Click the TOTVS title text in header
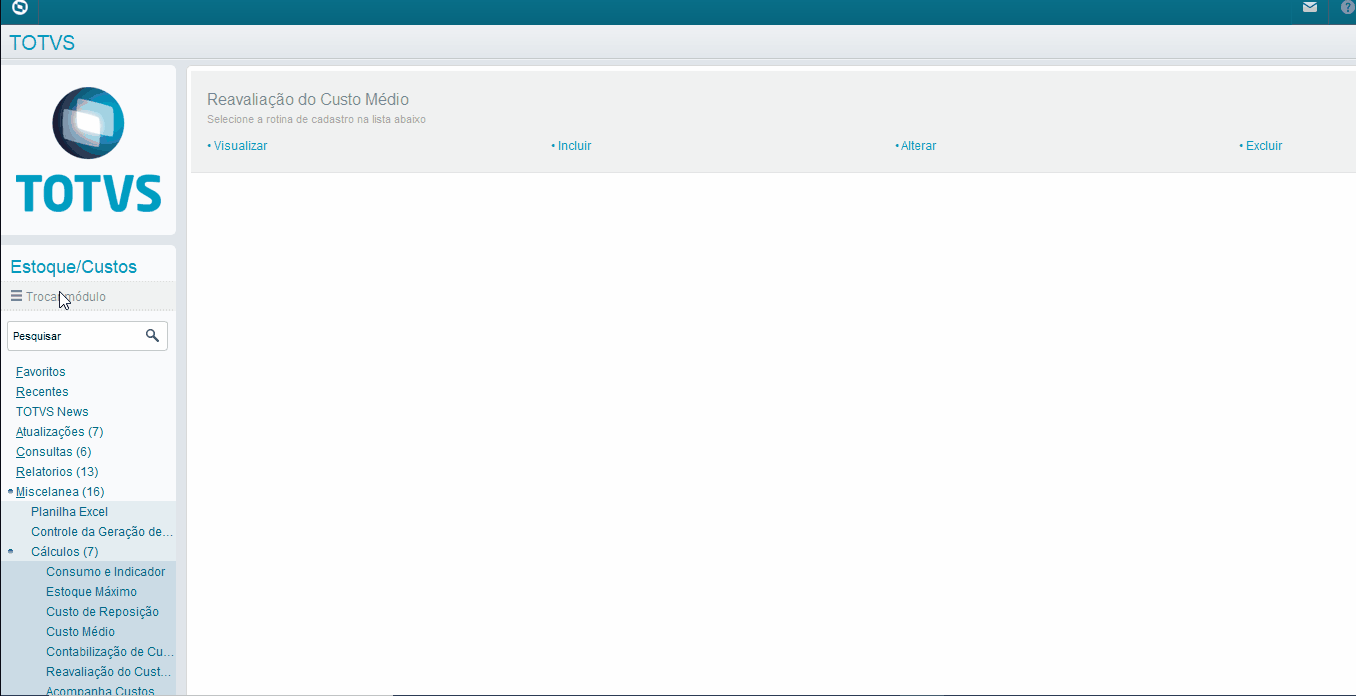 [42, 43]
